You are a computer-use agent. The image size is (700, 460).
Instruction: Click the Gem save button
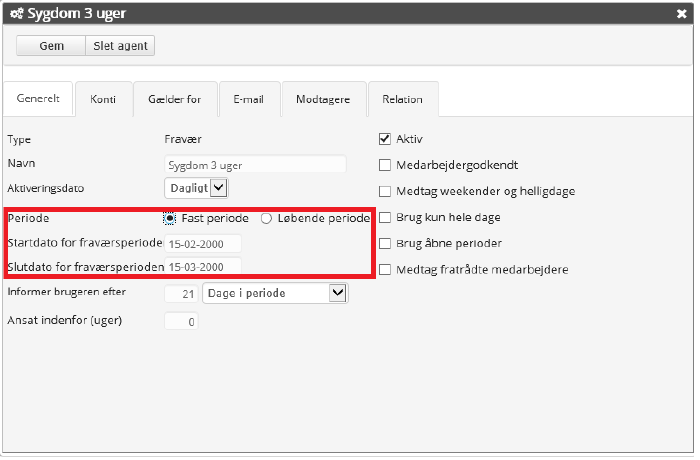(51, 46)
